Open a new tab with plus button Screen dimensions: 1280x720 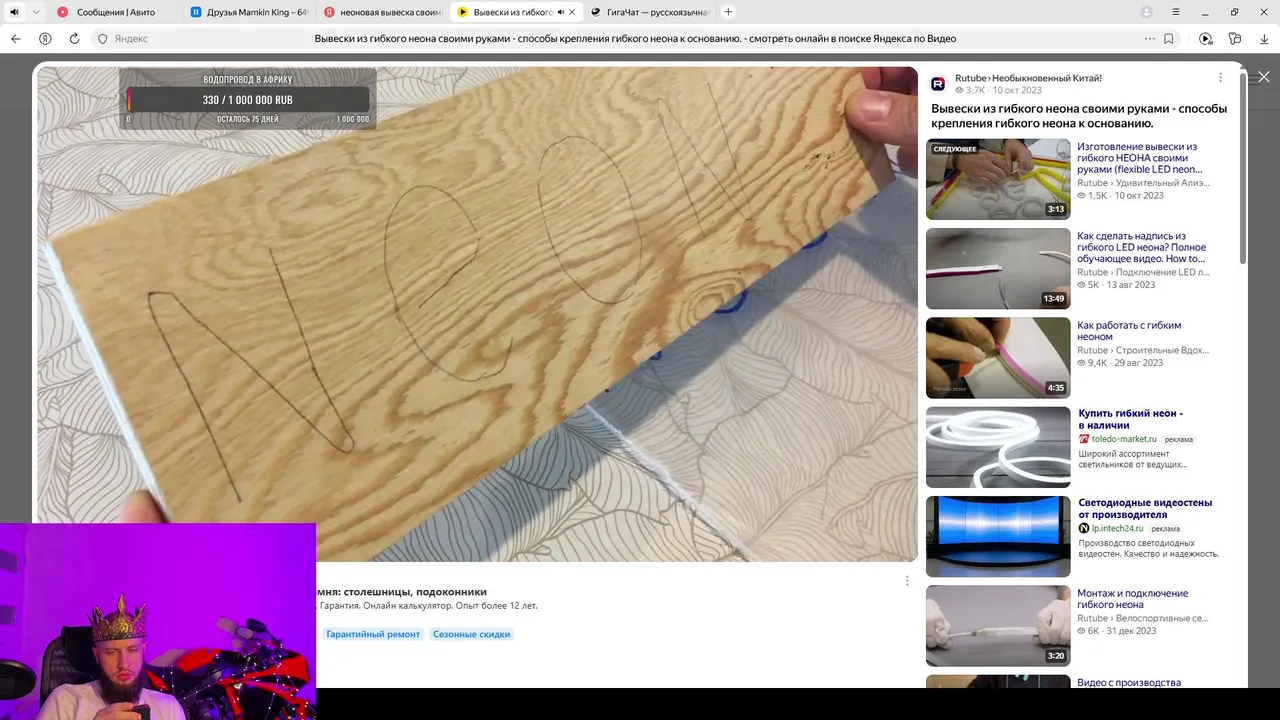pos(728,12)
